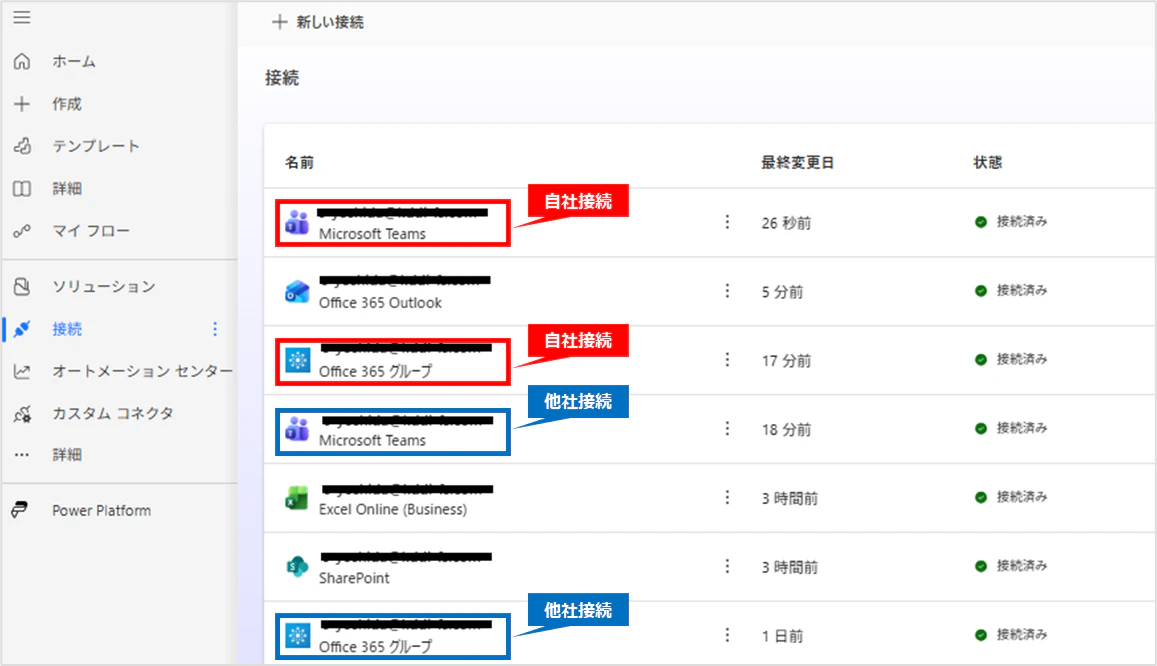Click the 26 秒前 modified time
The image size is (1157, 666).
pos(786,223)
